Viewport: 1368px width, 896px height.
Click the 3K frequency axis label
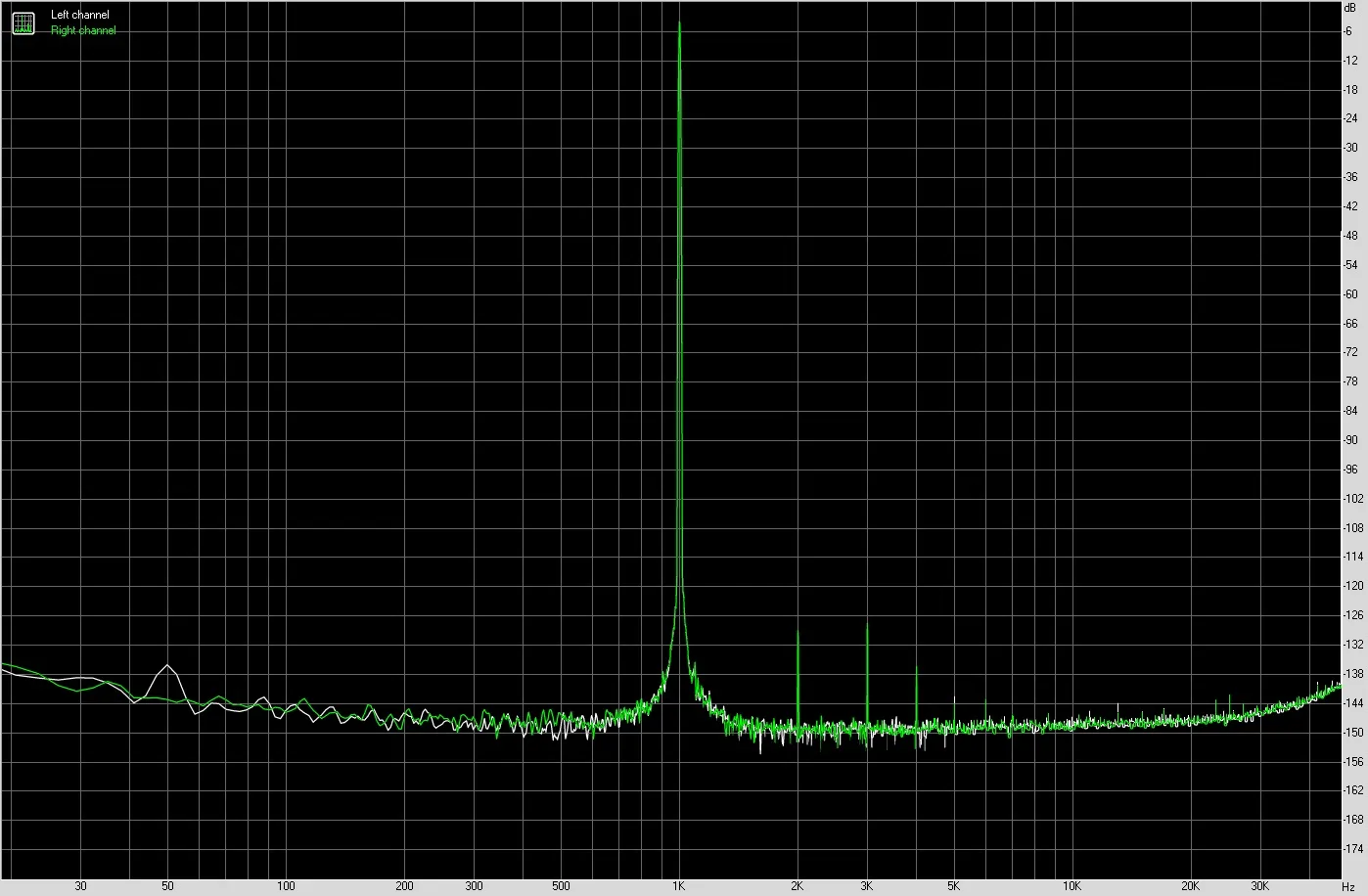866,887
